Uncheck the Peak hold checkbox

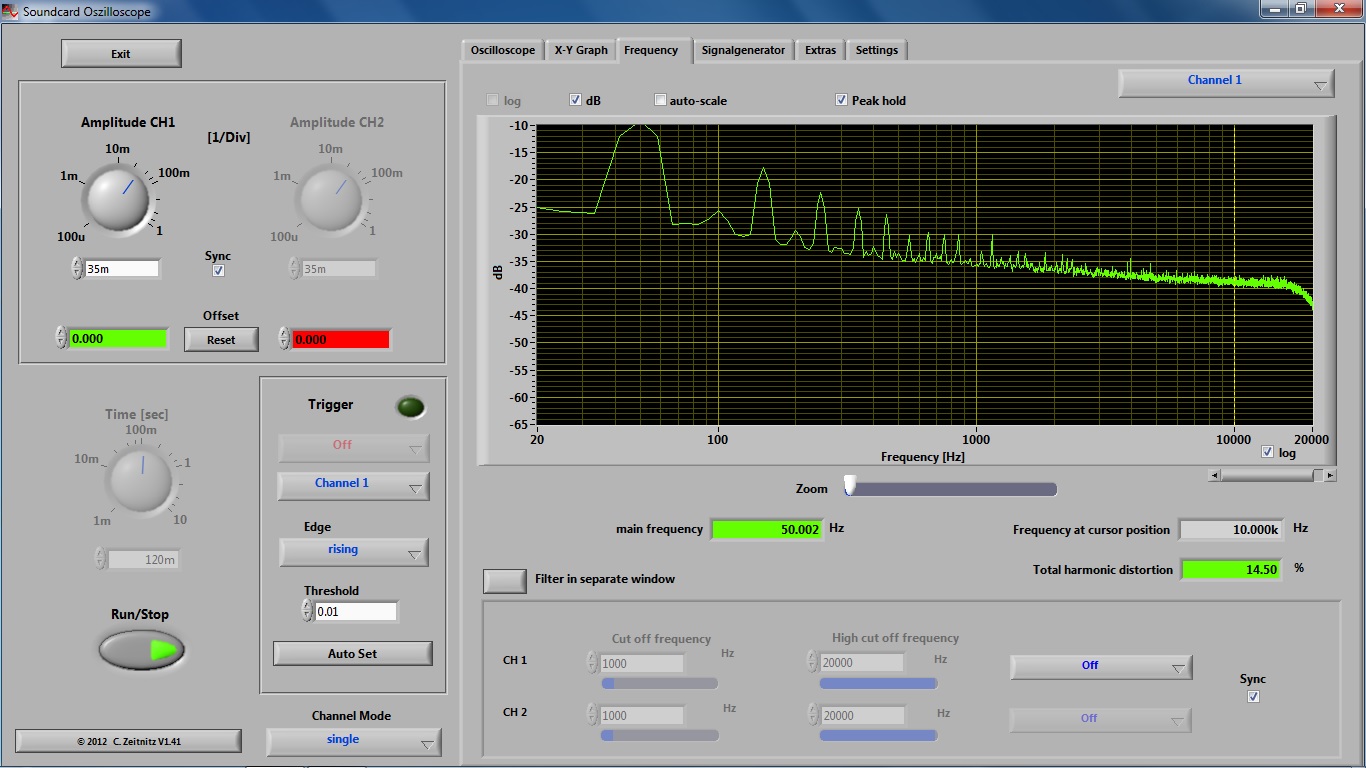point(841,100)
